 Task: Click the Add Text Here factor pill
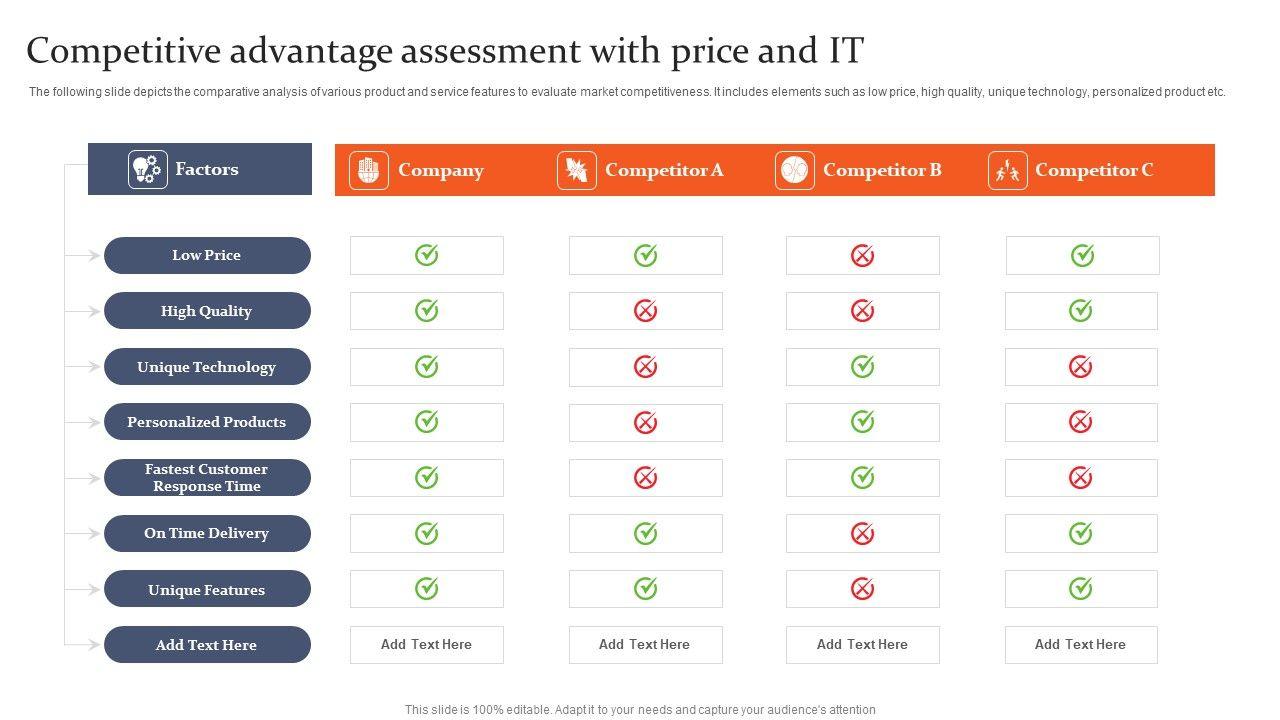click(207, 645)
